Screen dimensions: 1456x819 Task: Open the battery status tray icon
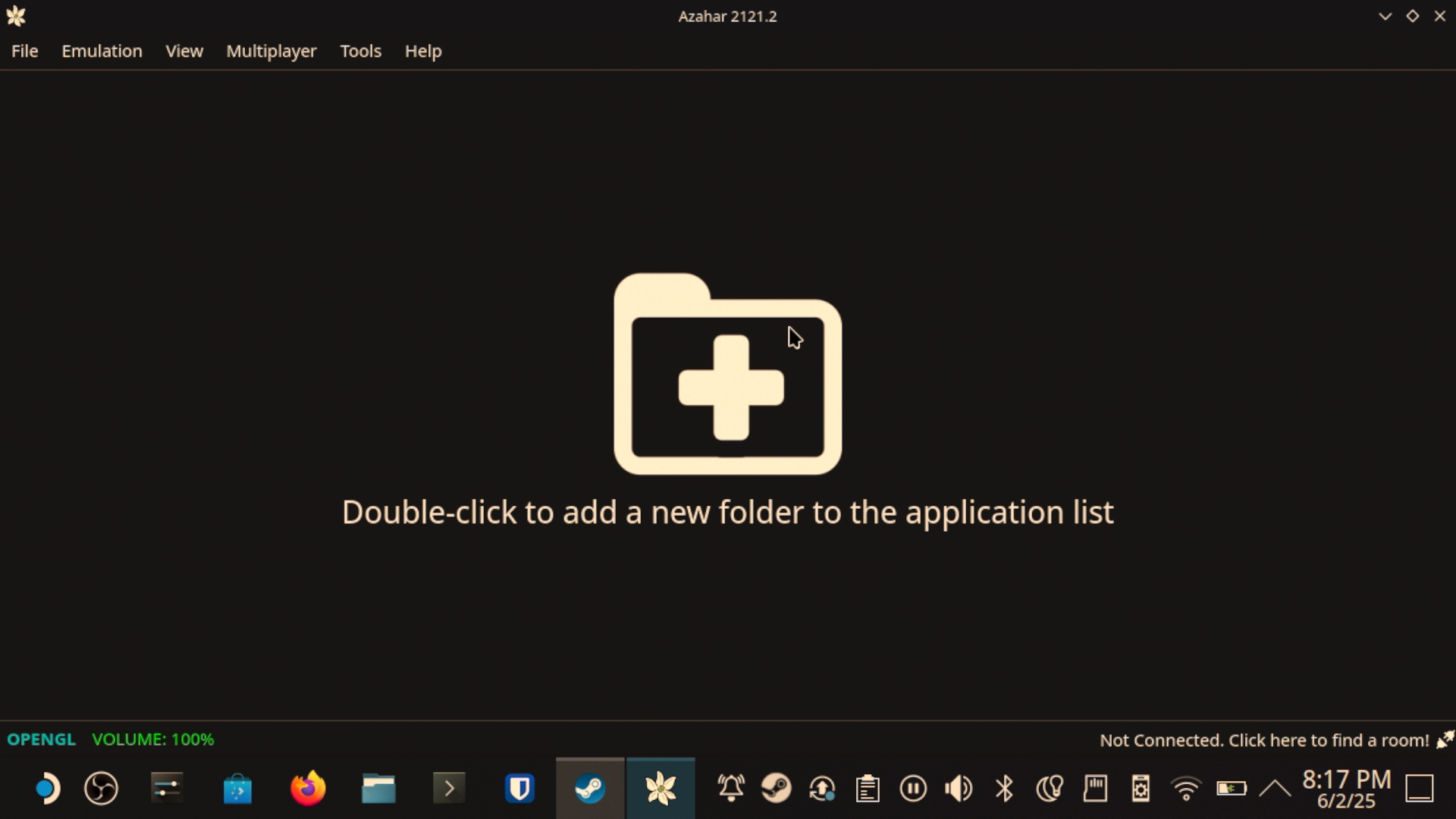1232,789
